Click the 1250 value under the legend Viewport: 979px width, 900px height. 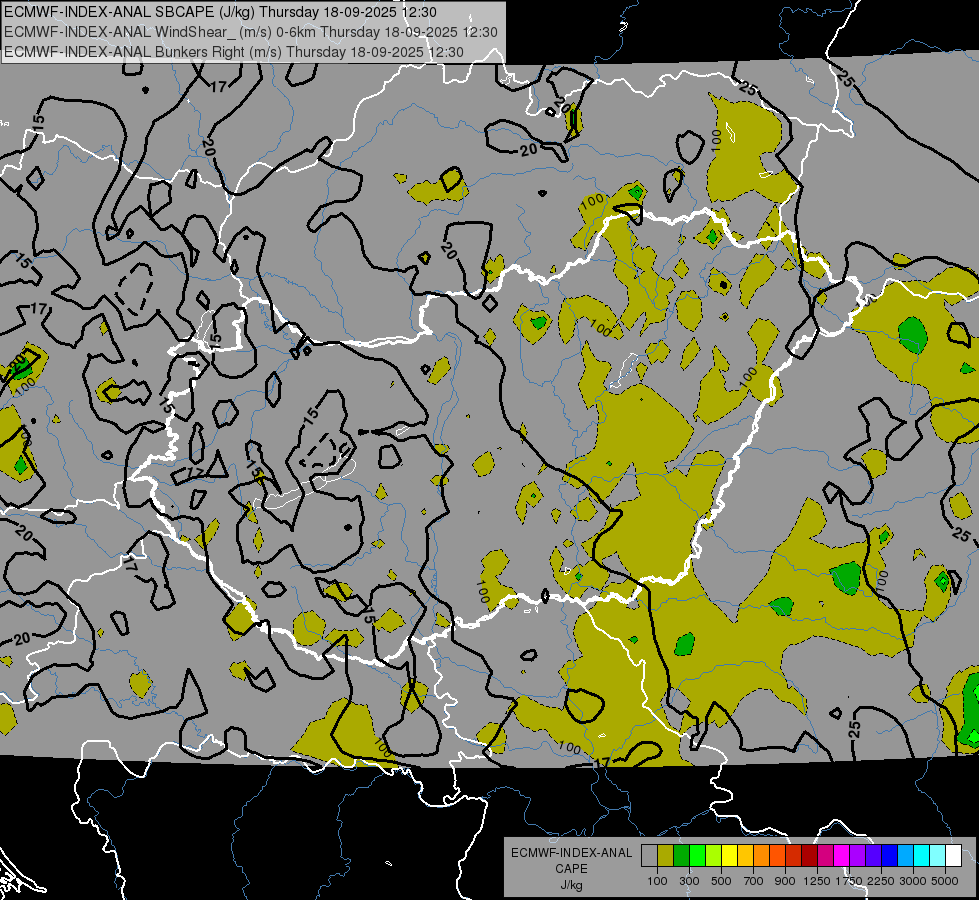[817, 881]
